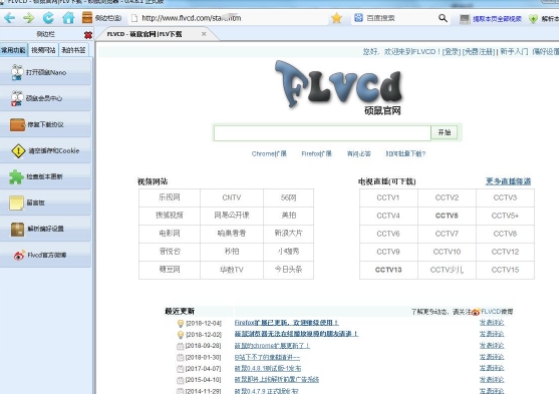Viewport: 559px width, 394px height.
Task: Go to the home page icon
Action: pyautogui.click(x=68, y=17)
